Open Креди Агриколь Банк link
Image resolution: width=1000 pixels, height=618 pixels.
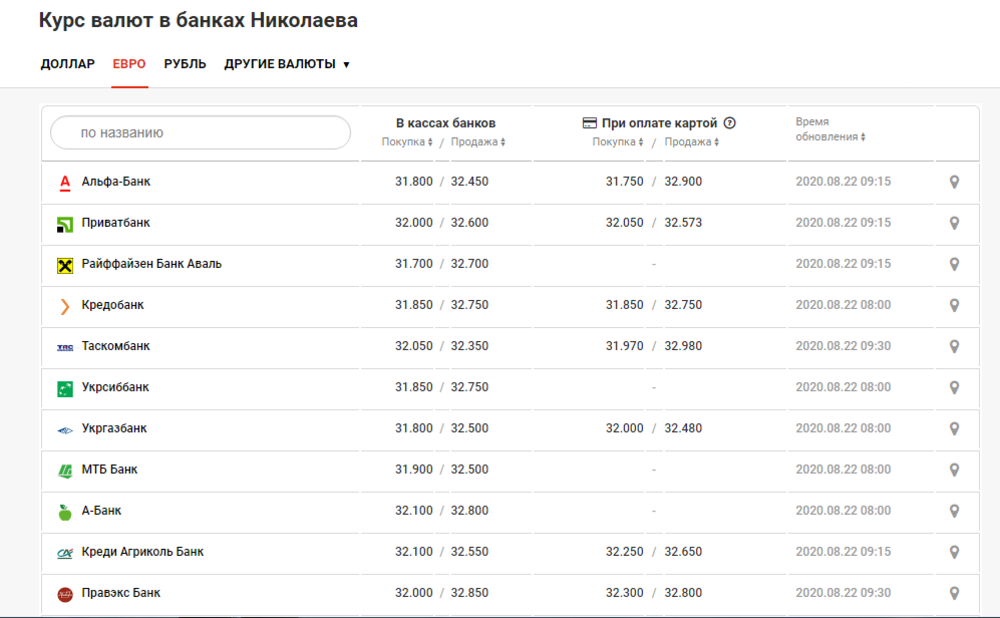[x=143, y=552]
